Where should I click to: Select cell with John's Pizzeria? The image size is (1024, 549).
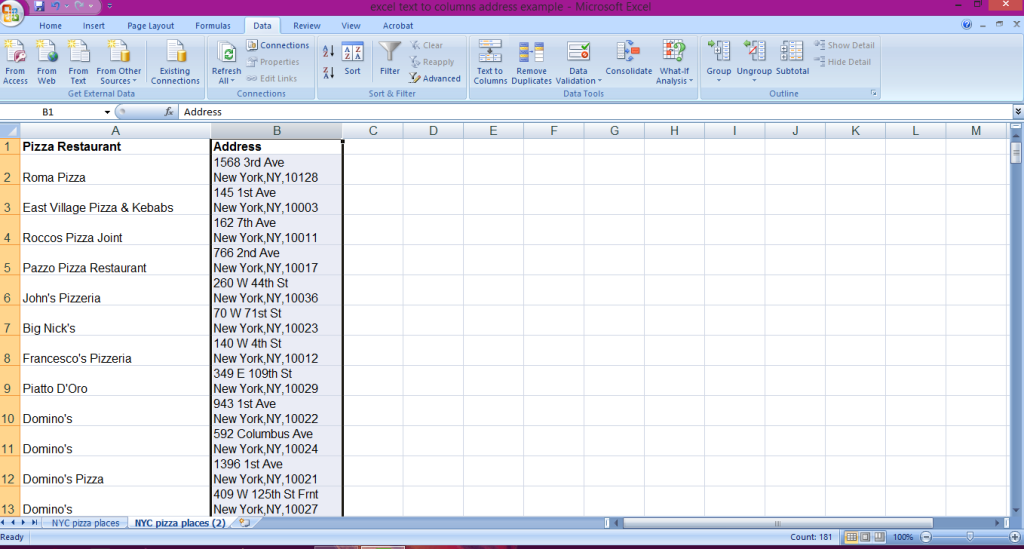pos(115,290)
